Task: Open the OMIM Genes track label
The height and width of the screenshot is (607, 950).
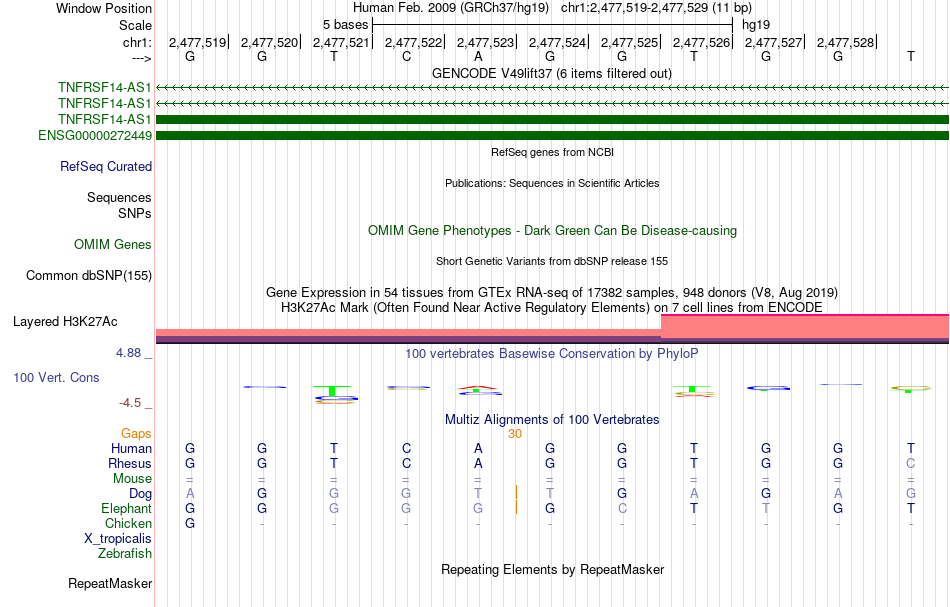Action: (112, 244)
